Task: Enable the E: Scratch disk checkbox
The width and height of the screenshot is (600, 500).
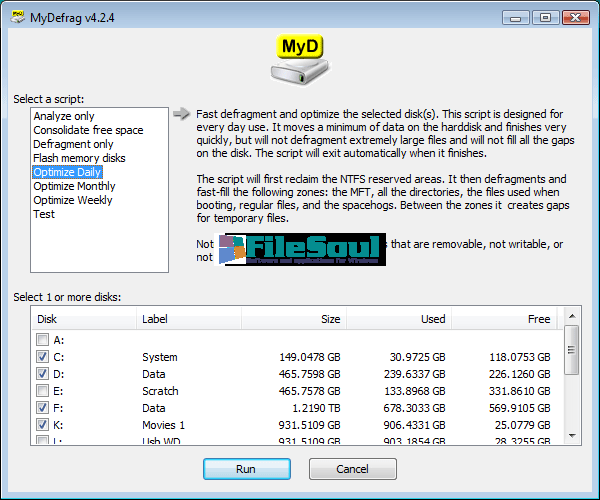Action: point(42,391)
